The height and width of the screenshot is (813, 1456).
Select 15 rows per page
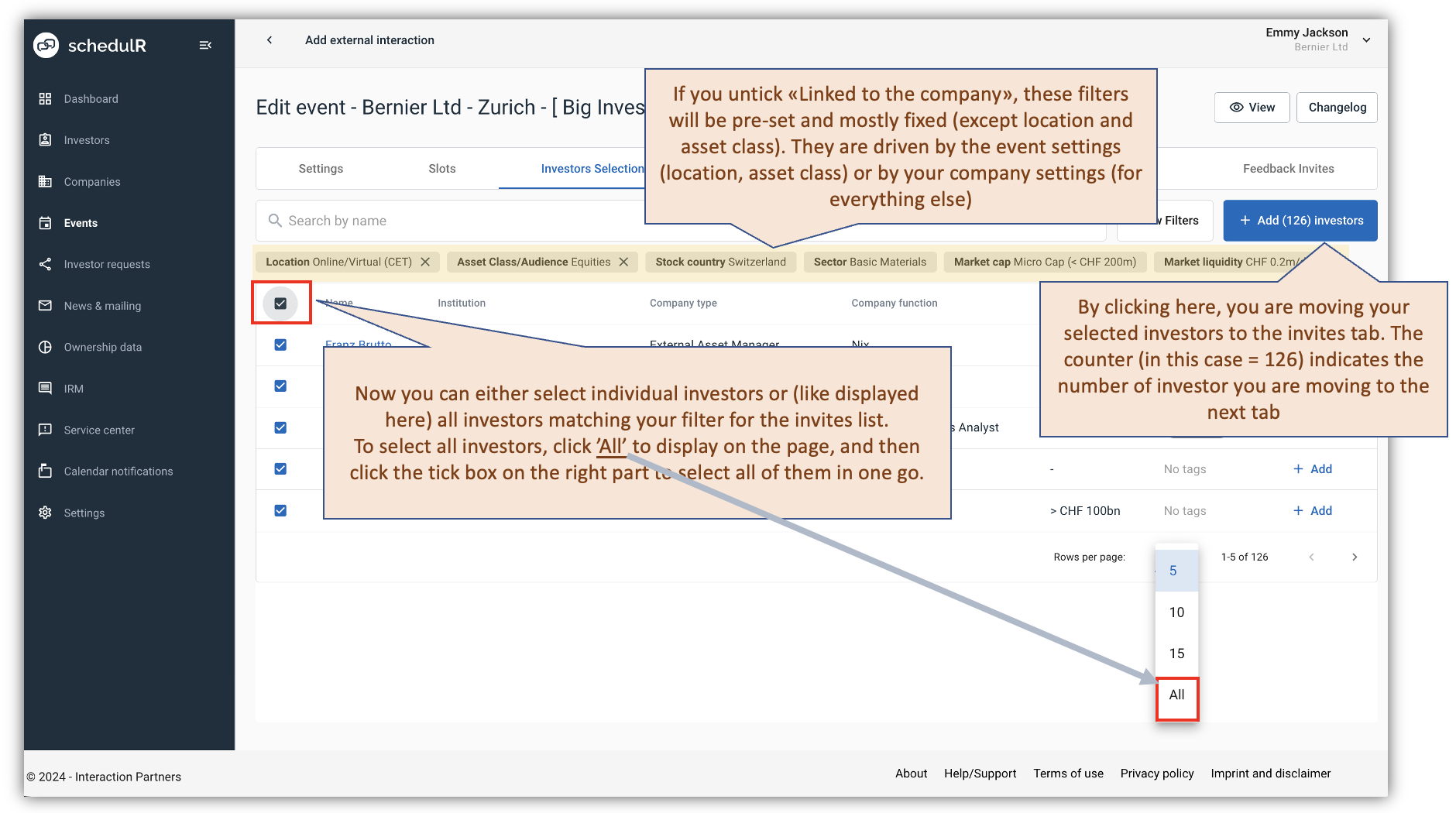(1176, 653)
